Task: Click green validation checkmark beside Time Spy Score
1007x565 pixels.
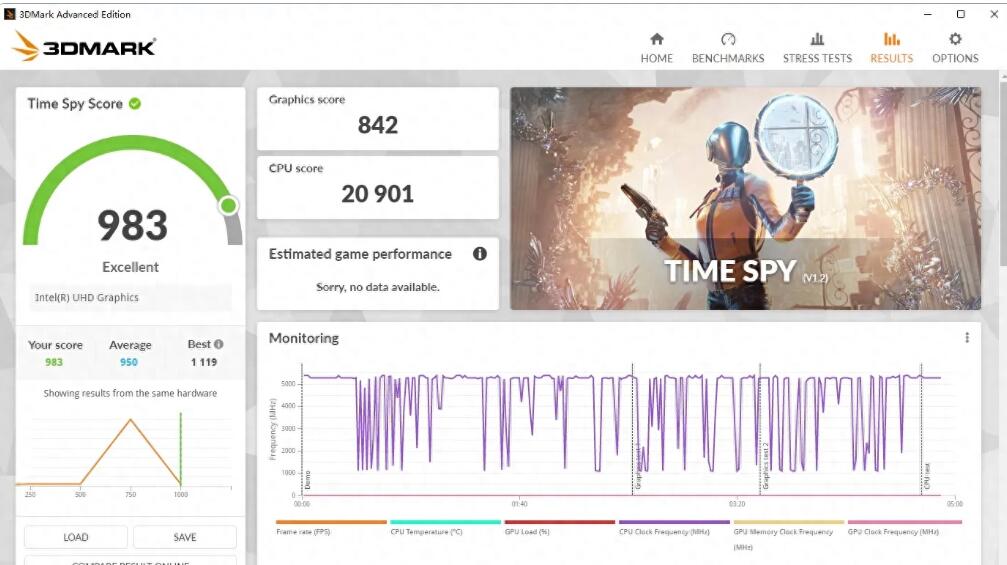Action: pyautogui.click(x=135, y=104)
